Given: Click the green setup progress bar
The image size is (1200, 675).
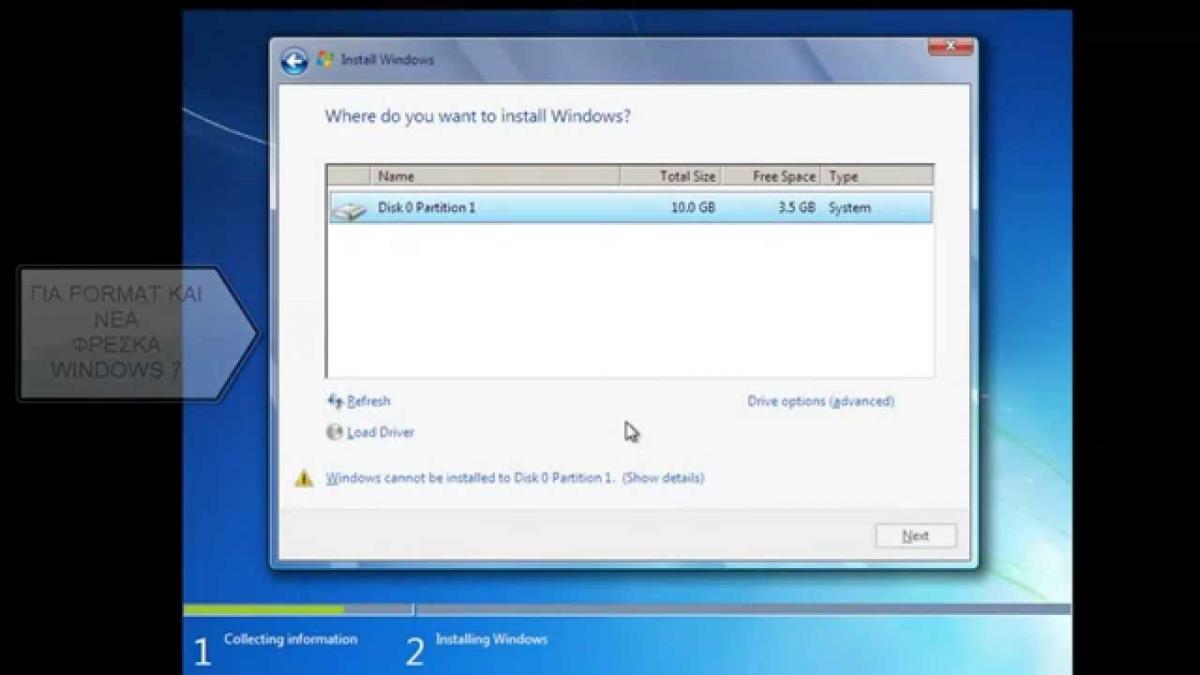Looking at the screenshot, I should pos(264,609).
